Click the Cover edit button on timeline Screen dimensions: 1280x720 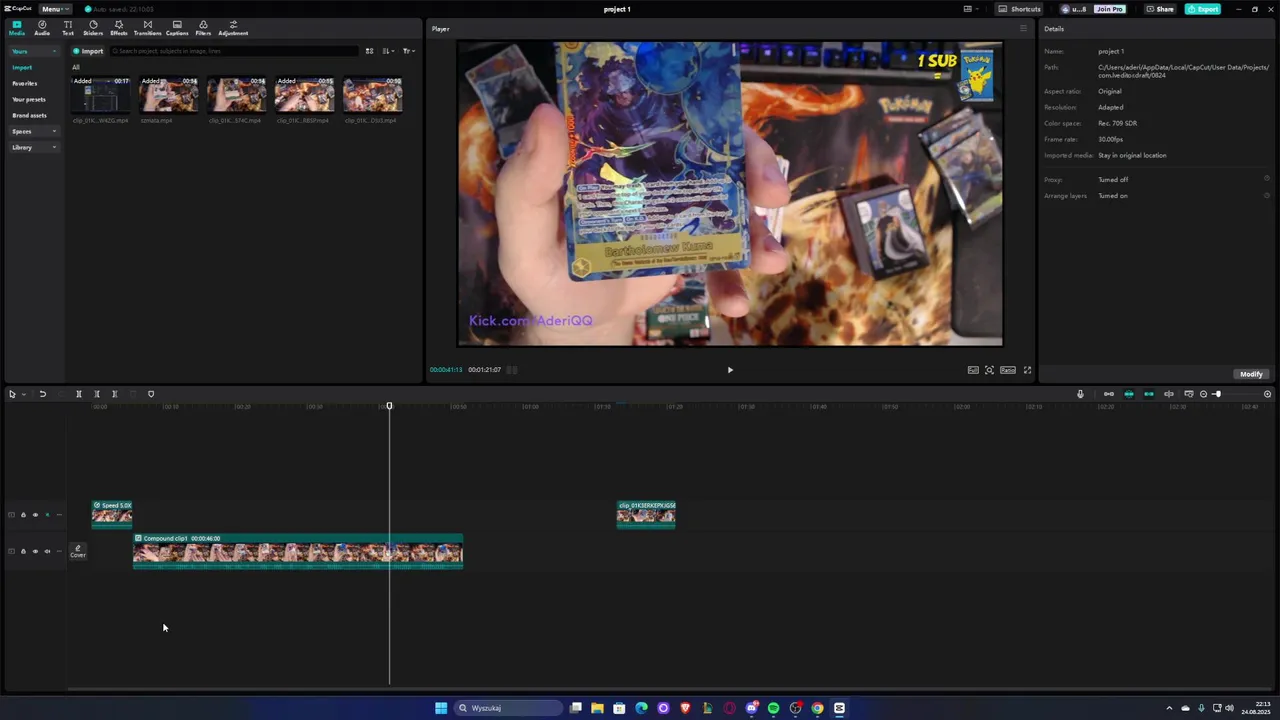tap(78, 551)
